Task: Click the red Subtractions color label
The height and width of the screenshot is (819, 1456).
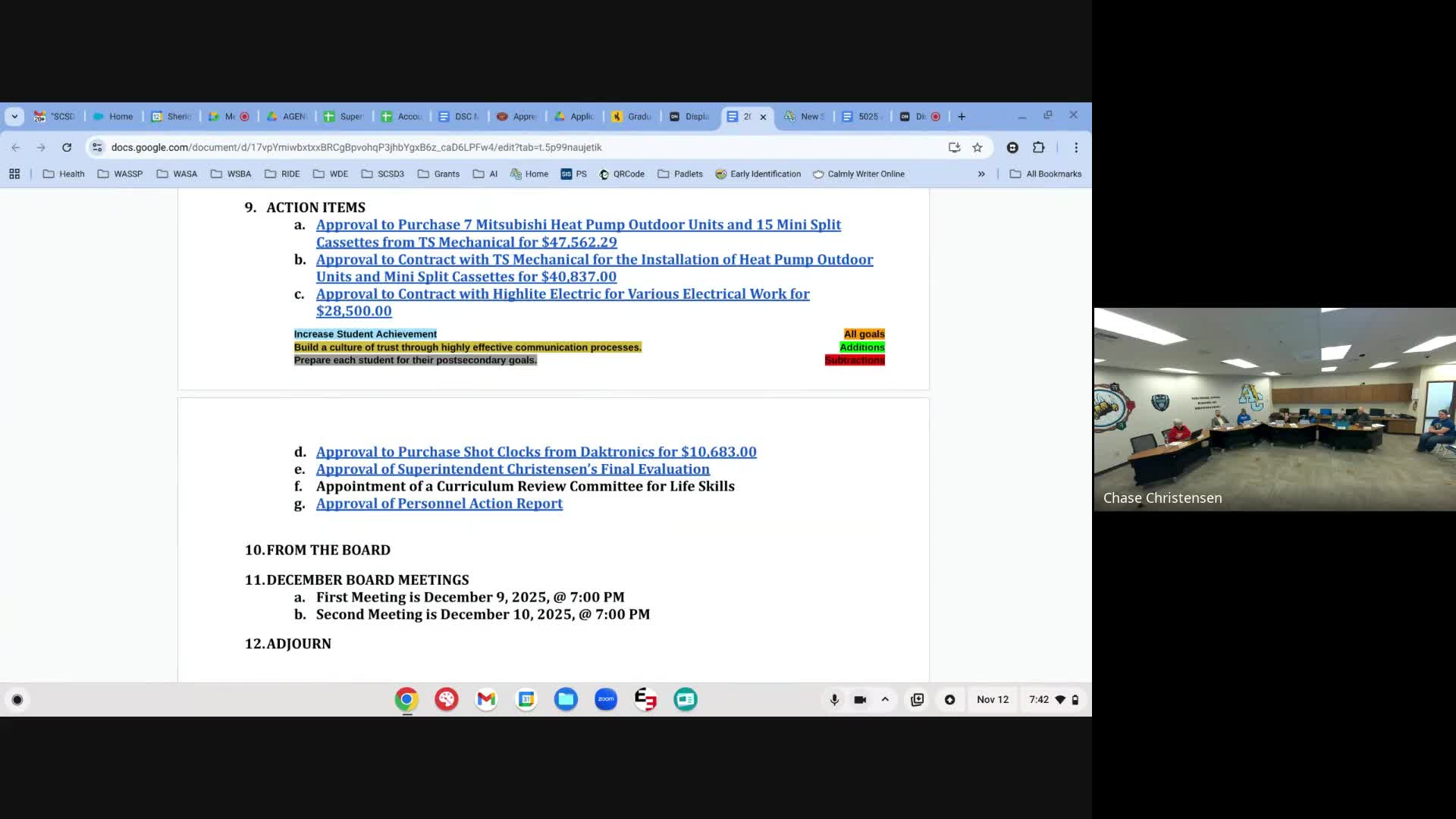Action: [855, 360]
